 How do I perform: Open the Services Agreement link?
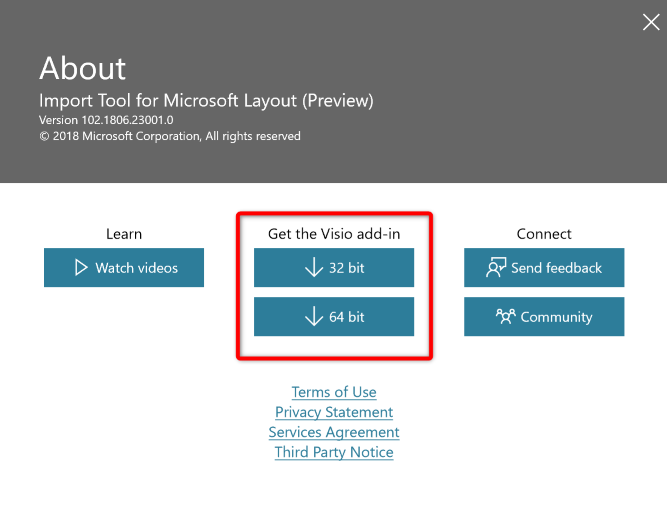(x=334, y=432)
